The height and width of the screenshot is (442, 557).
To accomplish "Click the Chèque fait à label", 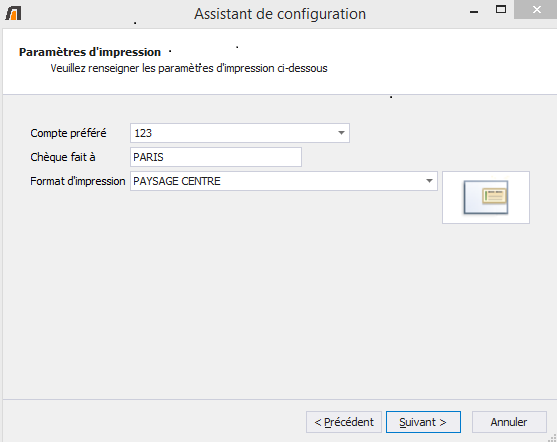I will (63, 157).
